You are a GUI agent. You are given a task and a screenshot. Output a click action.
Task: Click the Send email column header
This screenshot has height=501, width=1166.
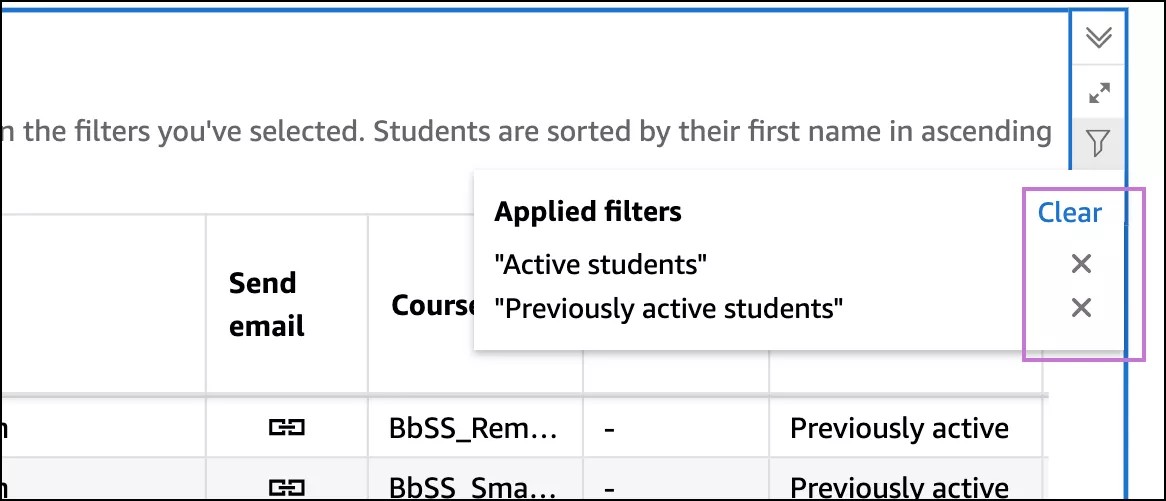tap(266, 304)
